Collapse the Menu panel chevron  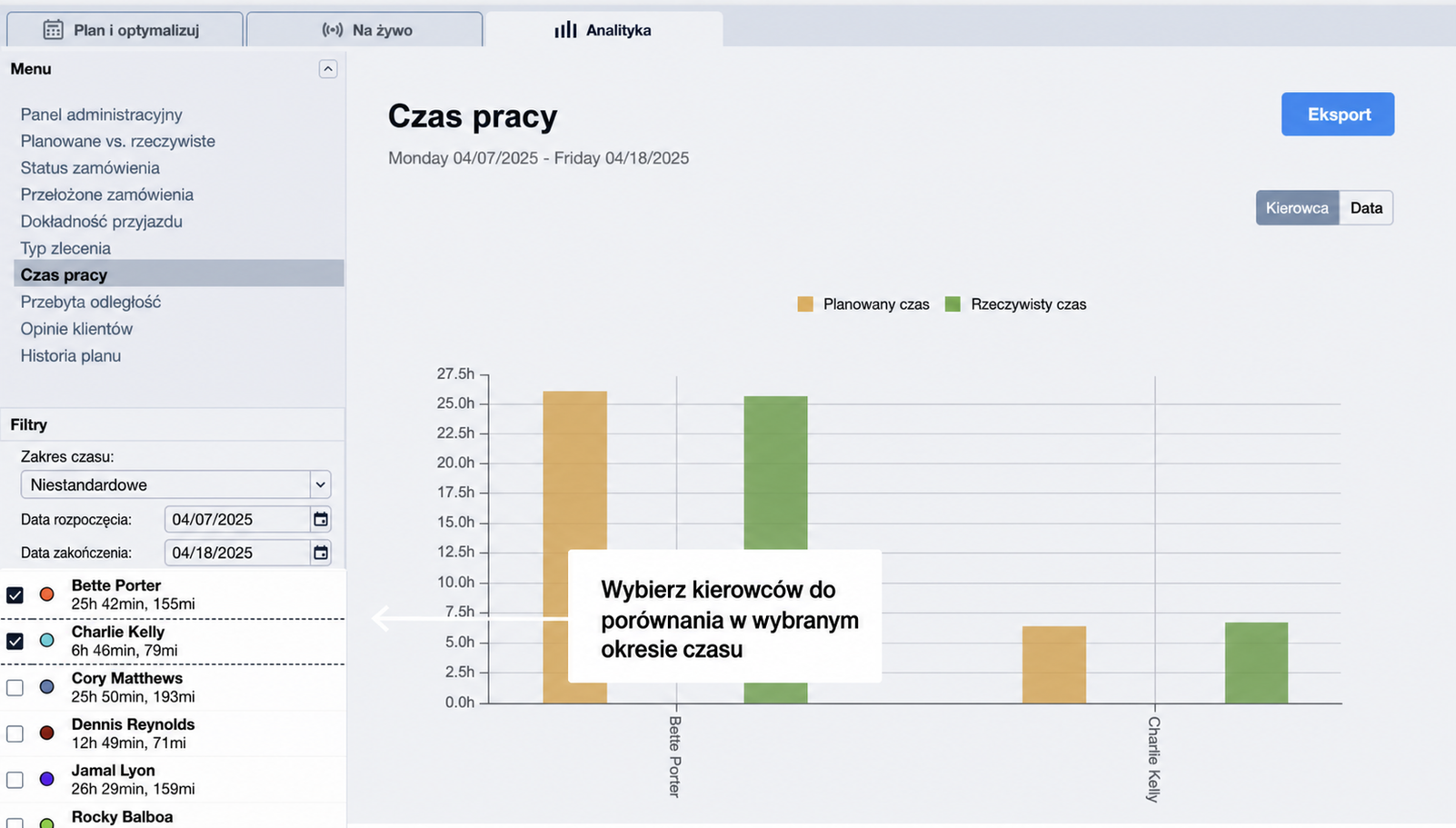point(328,69)
